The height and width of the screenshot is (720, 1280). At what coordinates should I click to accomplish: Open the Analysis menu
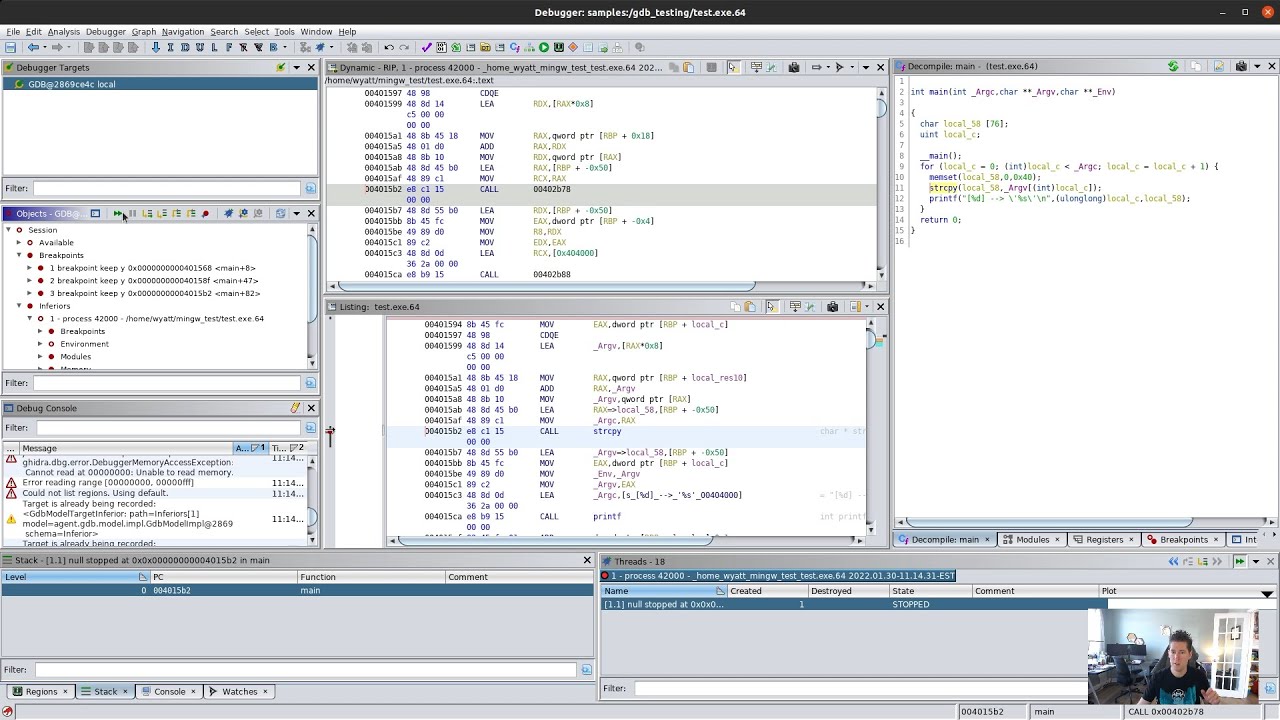[63, 32]
